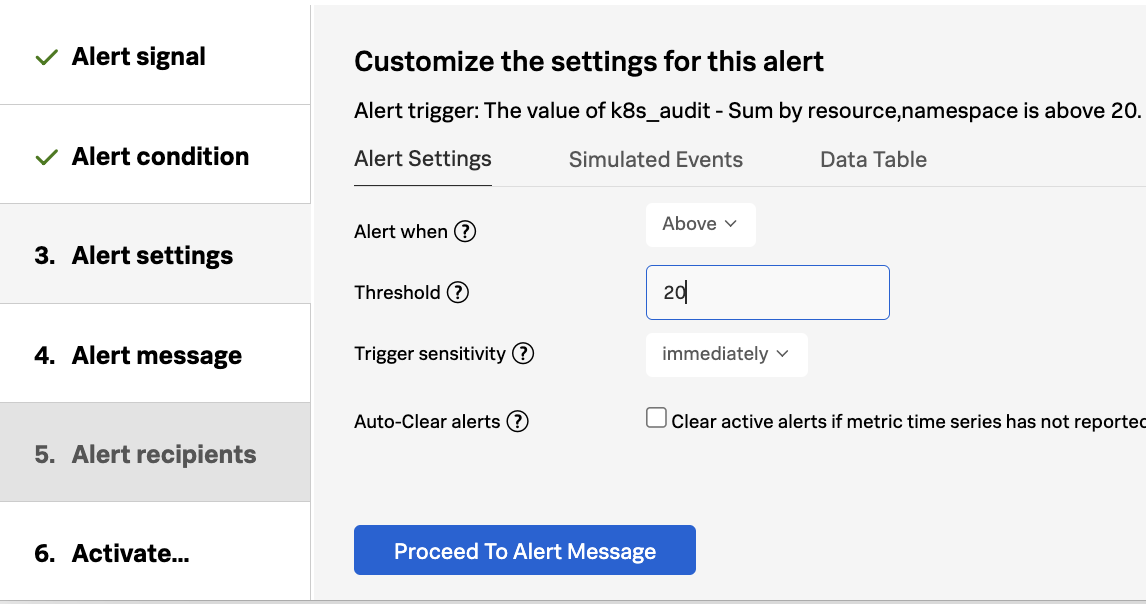Open the Trigger sensitivity help tooltip icon
1146x604 pixels.
point(523,354)
